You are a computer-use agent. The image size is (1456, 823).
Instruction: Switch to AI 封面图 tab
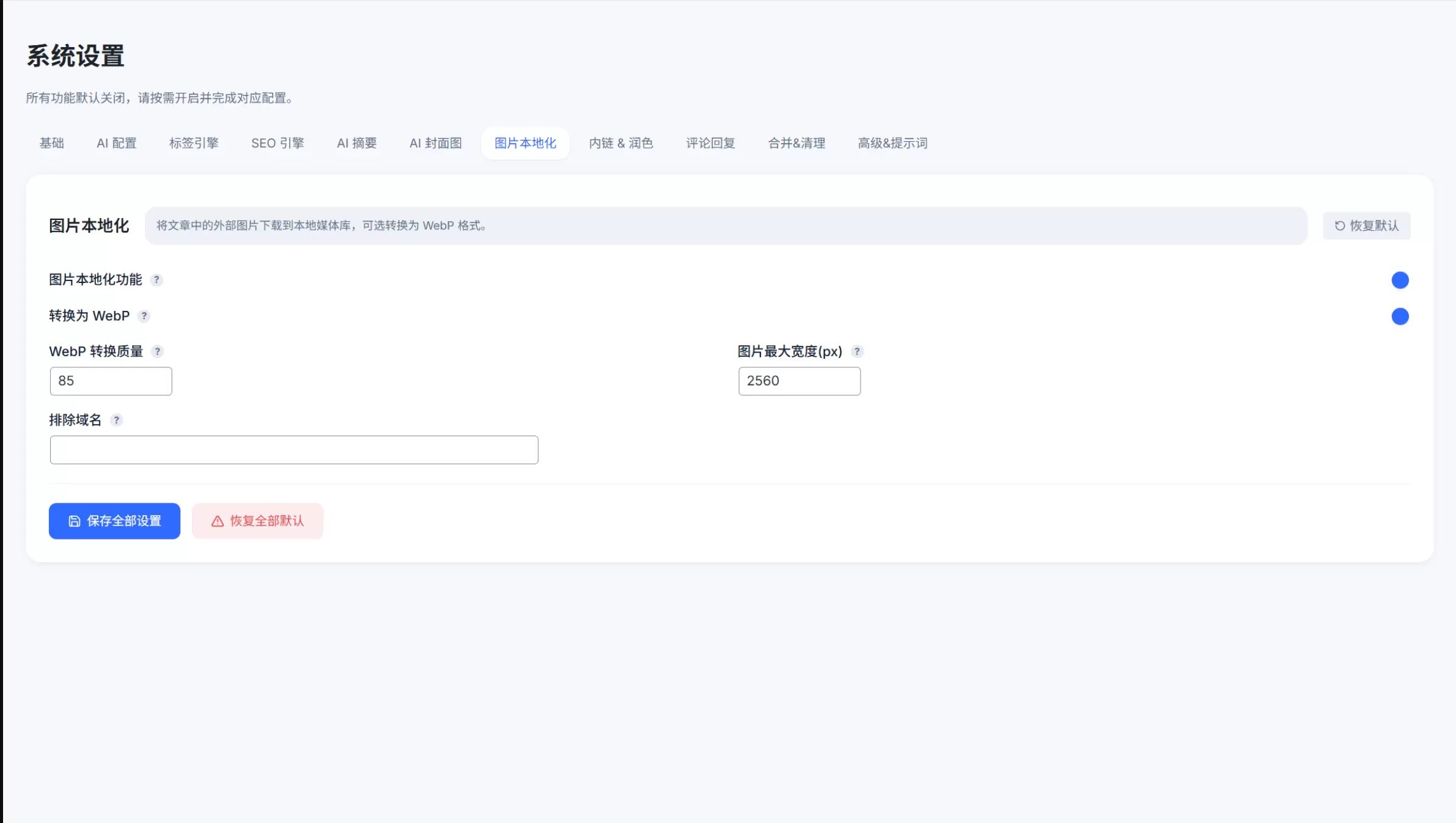(436, 143)
